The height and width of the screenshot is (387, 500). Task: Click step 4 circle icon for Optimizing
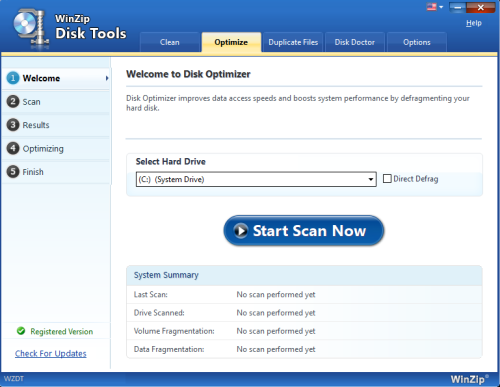(x=13, y=148)
